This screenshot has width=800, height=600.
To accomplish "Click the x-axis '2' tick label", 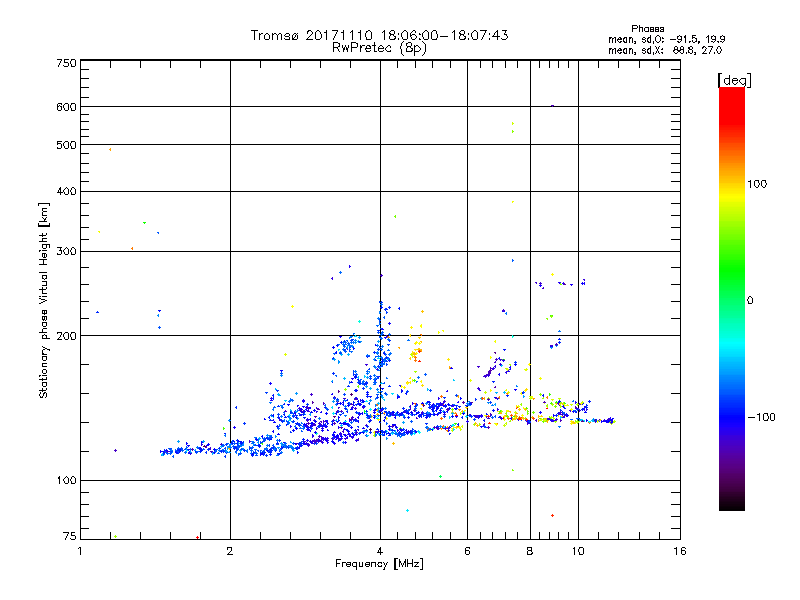I will 230,551.
